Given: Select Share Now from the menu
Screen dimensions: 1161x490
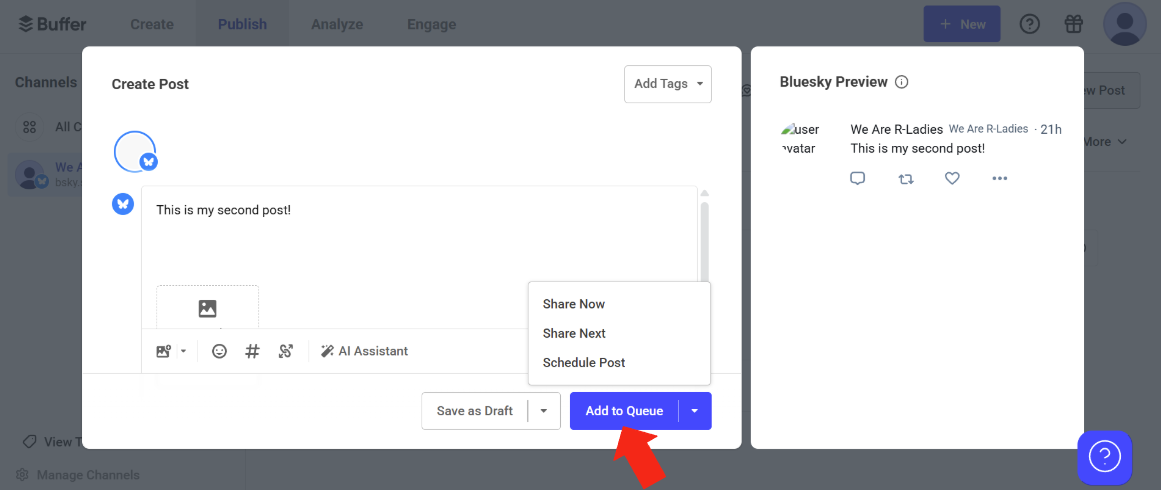Looking at the screenshot, I should [574, 304].
